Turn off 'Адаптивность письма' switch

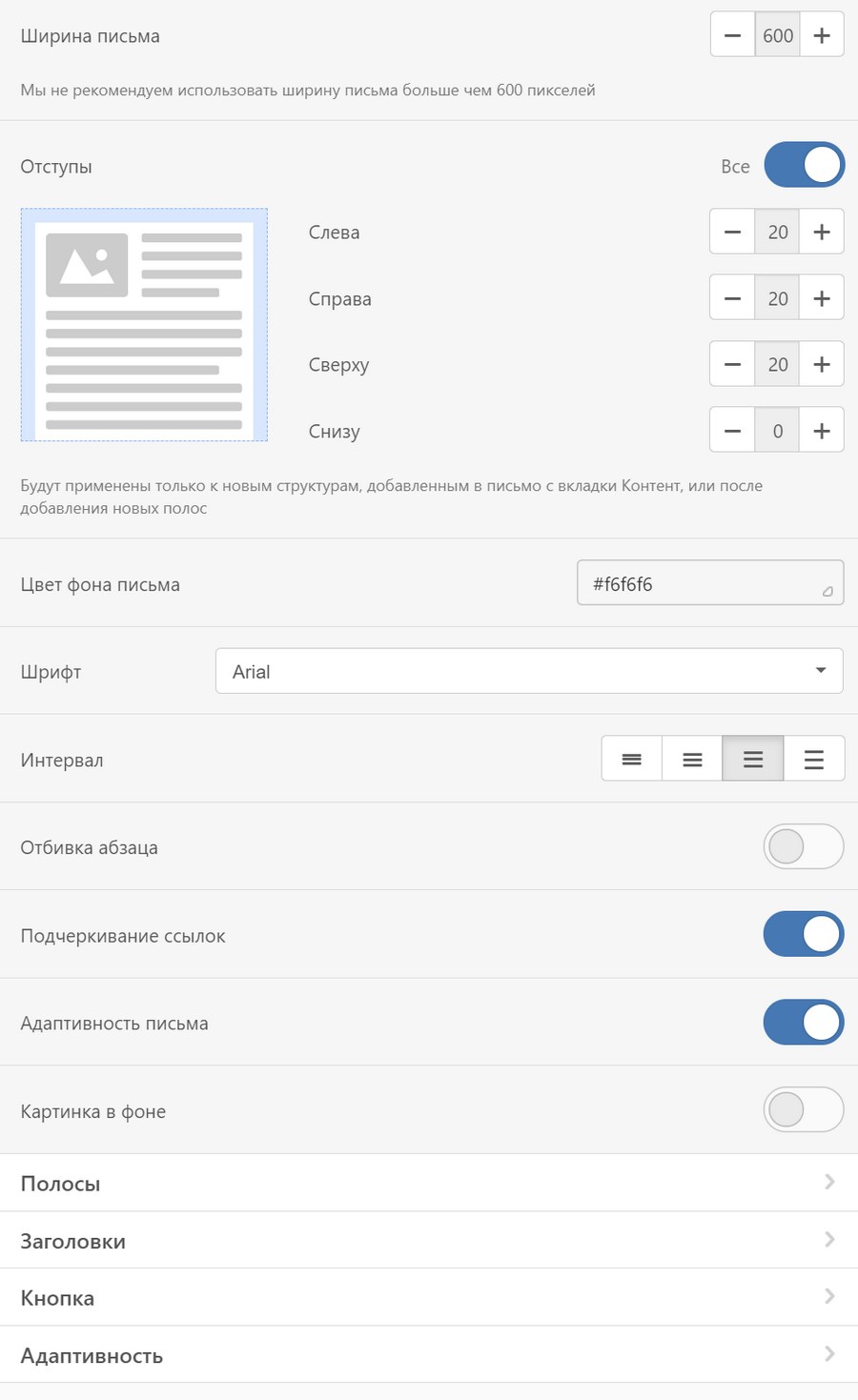click(x=803, y=1022)
